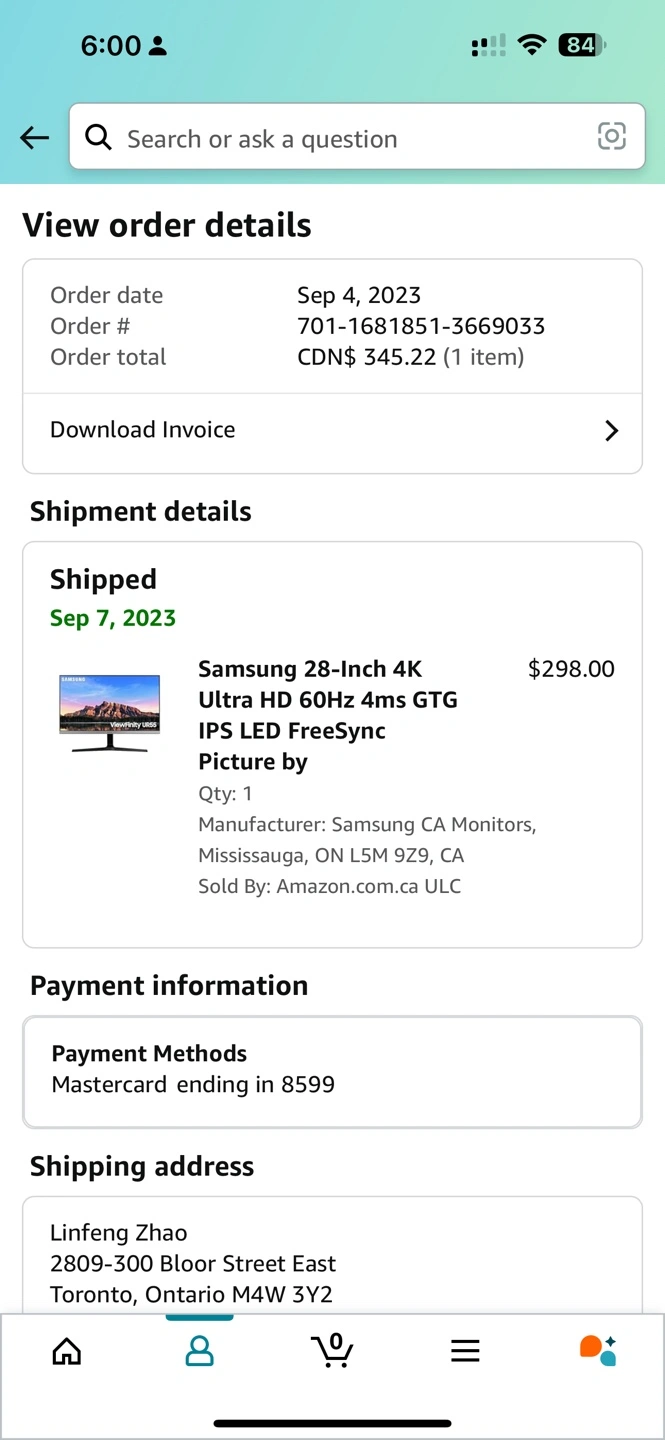Tap the Linfeng Zhao shipping address
This screenshot has width=665, height=1440.
192,1264
